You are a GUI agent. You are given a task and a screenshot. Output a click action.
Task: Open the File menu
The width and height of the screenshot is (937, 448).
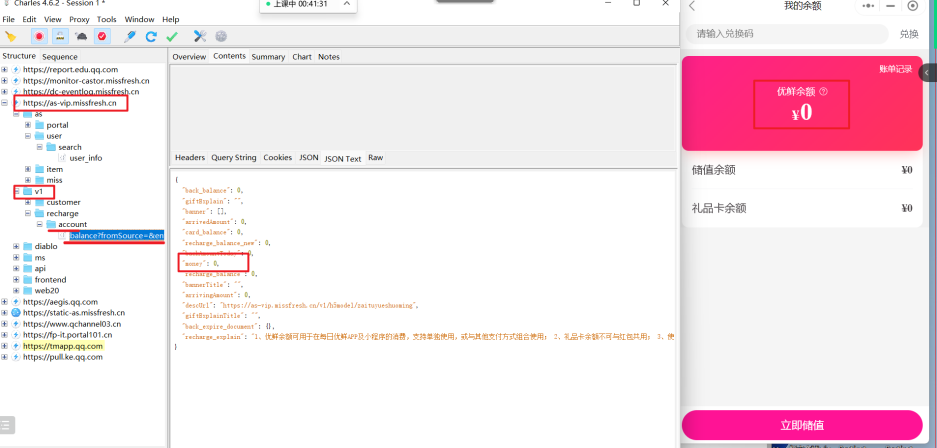pos(8,19)
